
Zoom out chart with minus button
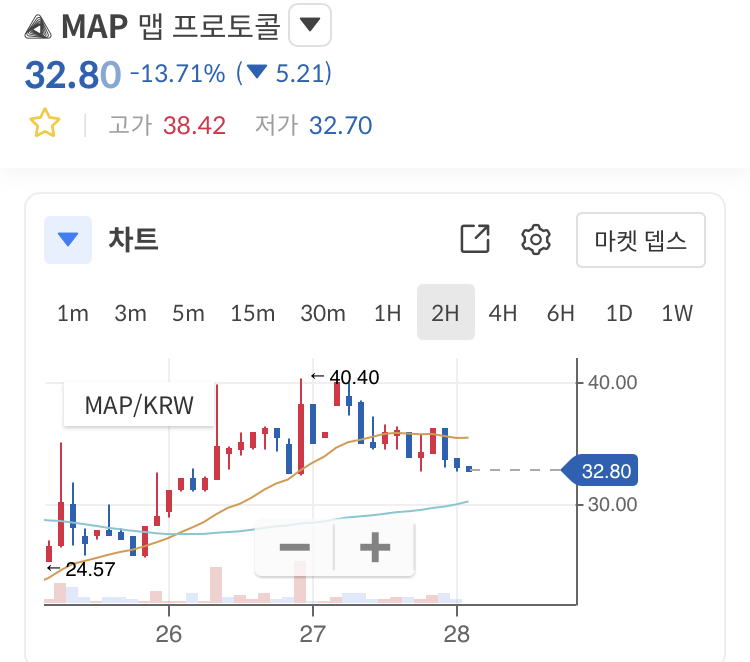click(x=295, y=547)
